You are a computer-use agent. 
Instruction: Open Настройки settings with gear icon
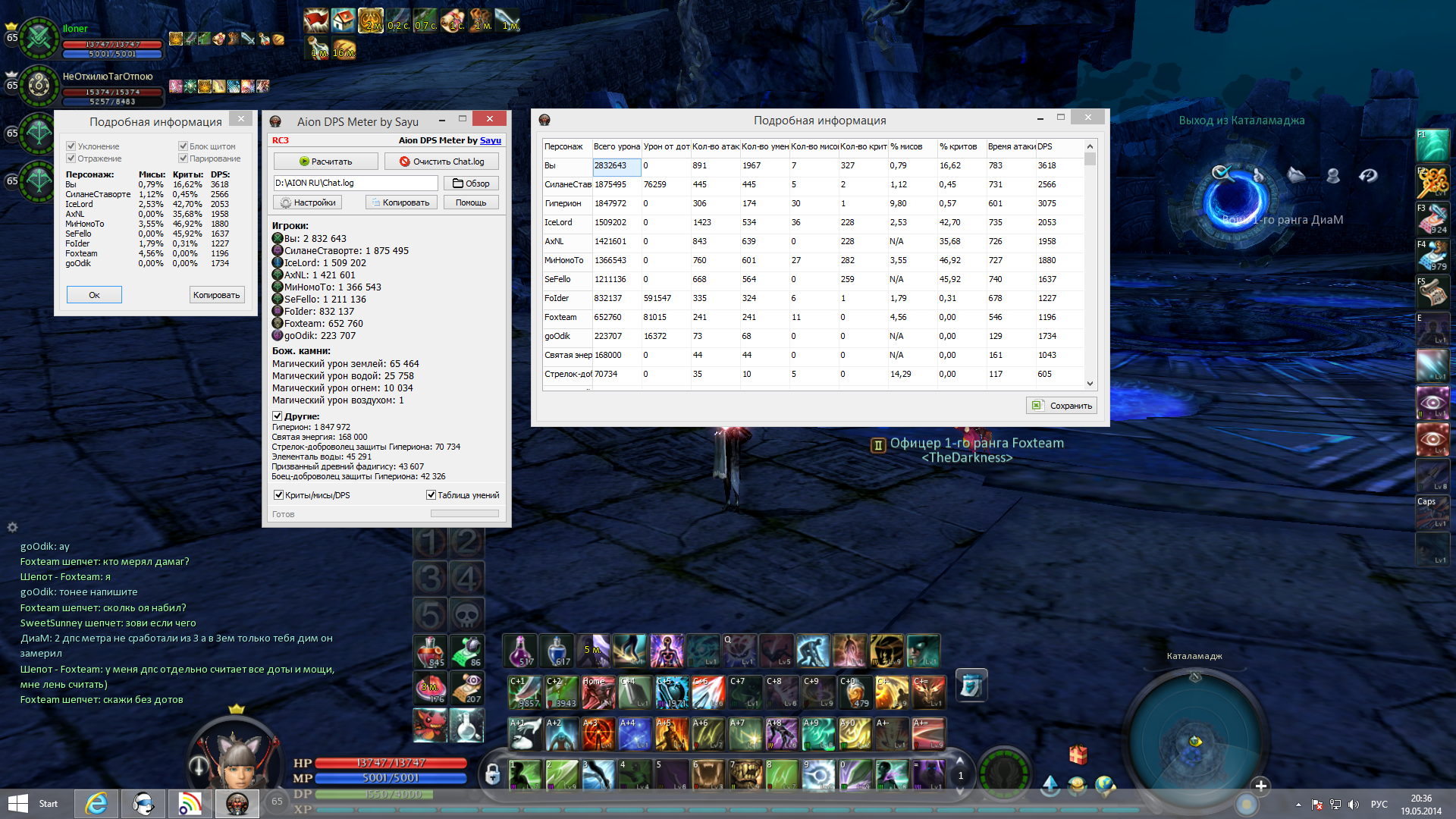[x=307, y=202]
